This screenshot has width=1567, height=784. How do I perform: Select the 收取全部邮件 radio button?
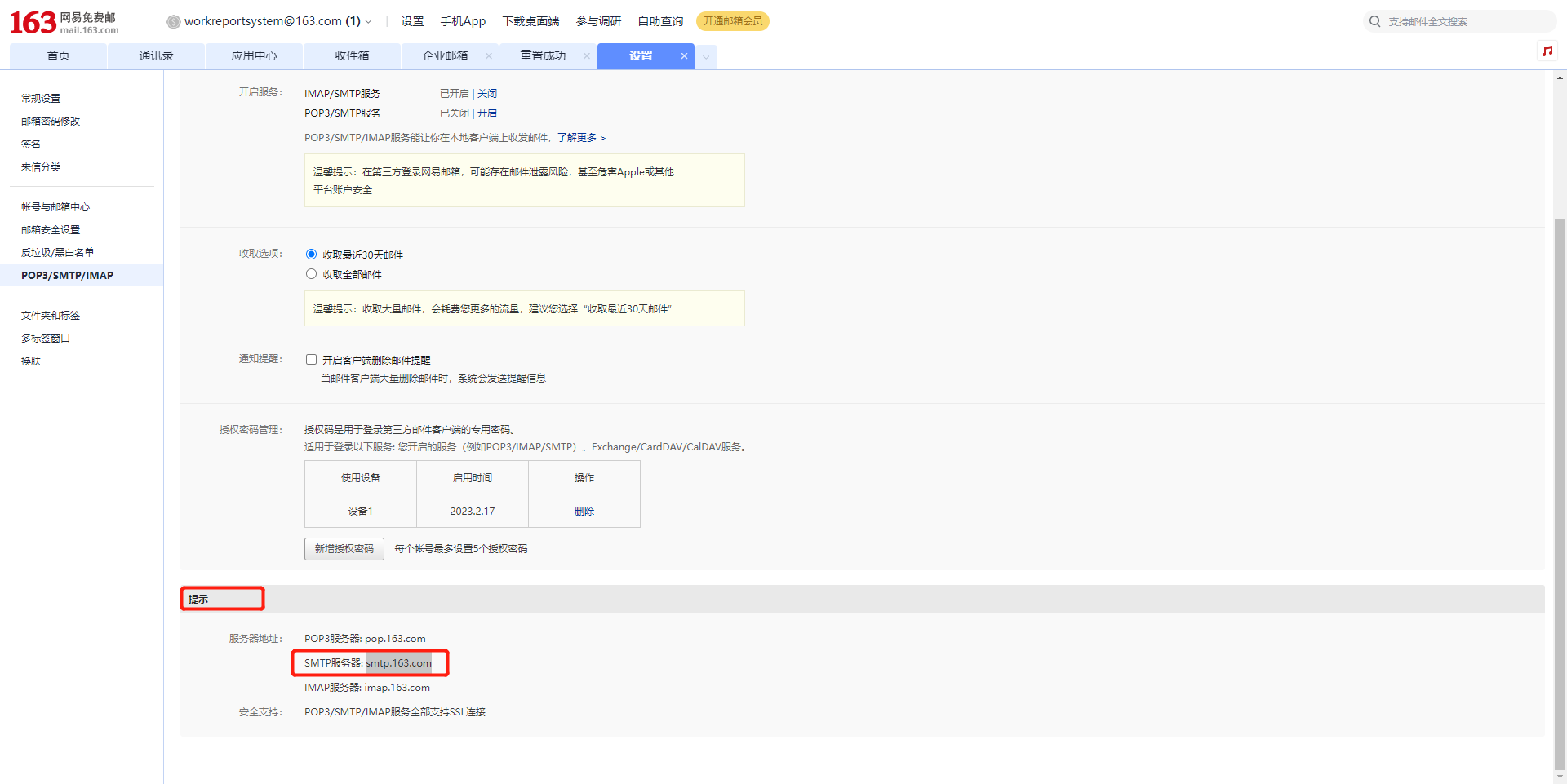pyautogui.click(x=311, y=274)
